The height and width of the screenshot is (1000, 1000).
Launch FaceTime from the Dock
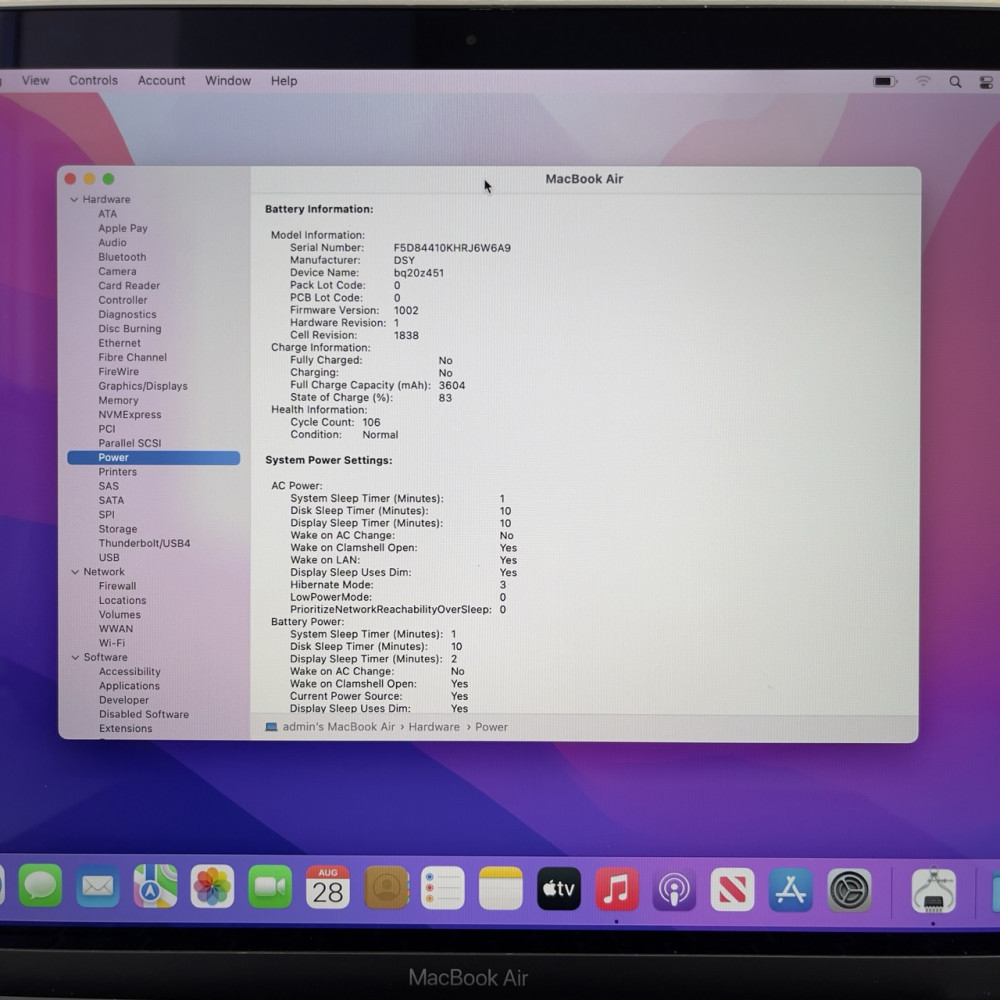[x=270, y=886]
